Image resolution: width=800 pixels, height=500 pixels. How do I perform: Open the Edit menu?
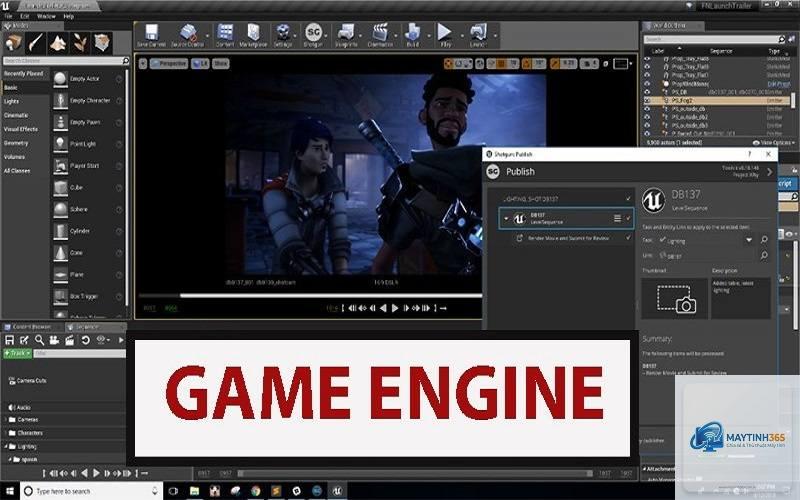point(24,16)
